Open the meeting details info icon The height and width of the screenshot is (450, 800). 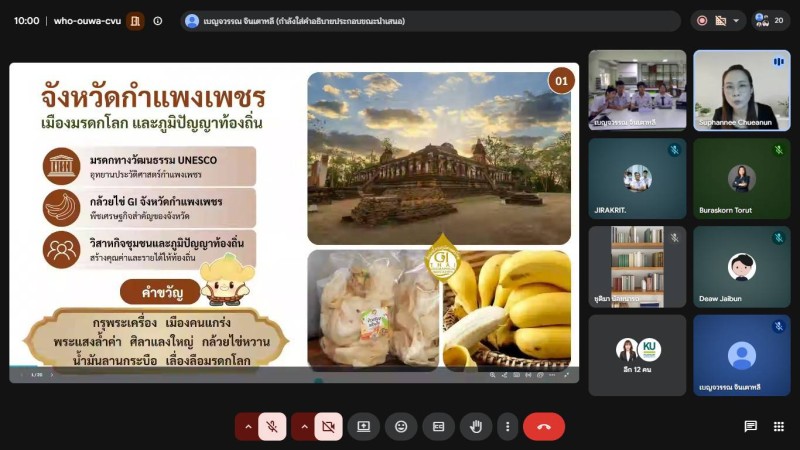point(158,21)
